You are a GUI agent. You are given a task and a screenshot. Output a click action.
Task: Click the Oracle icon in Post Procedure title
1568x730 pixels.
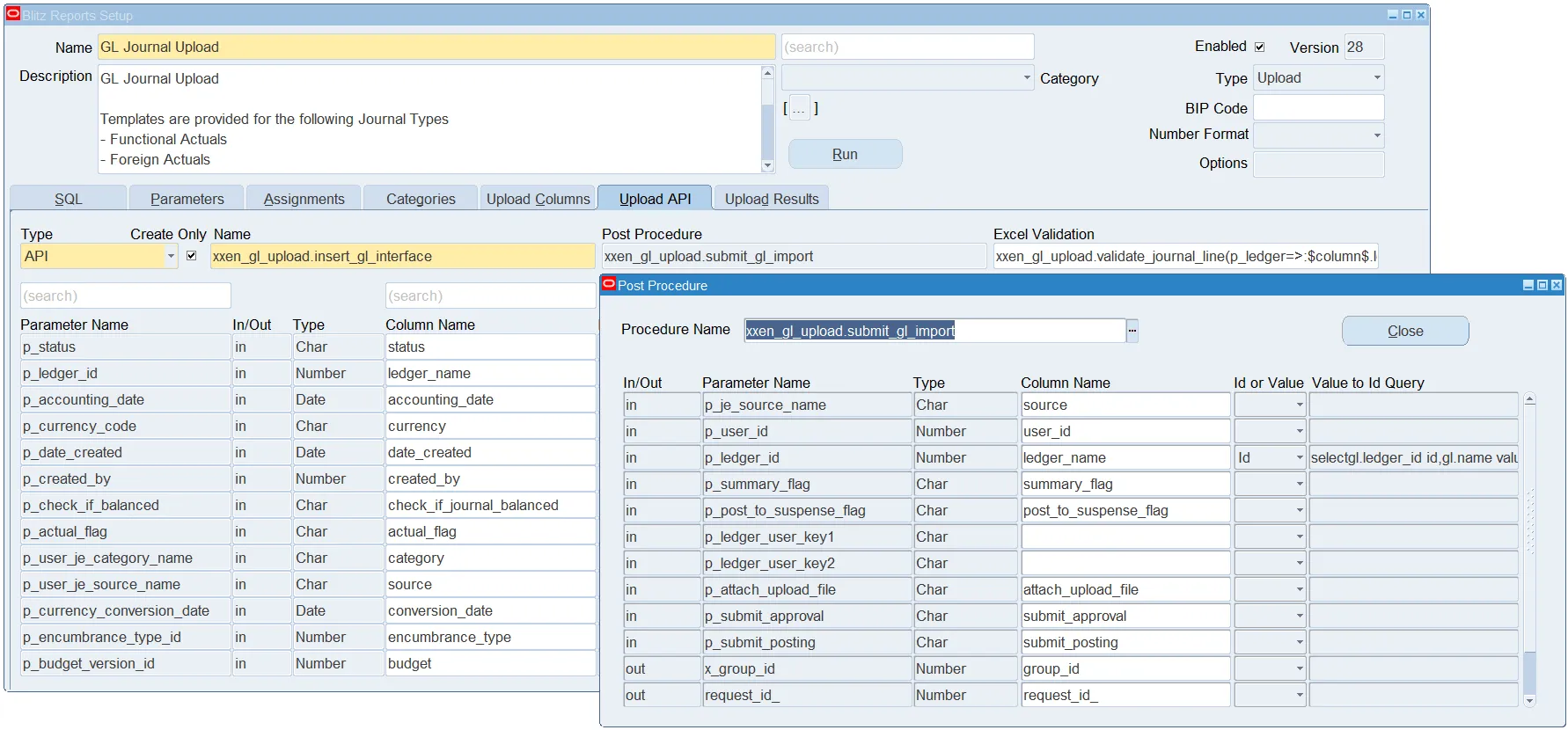(609, 285)
